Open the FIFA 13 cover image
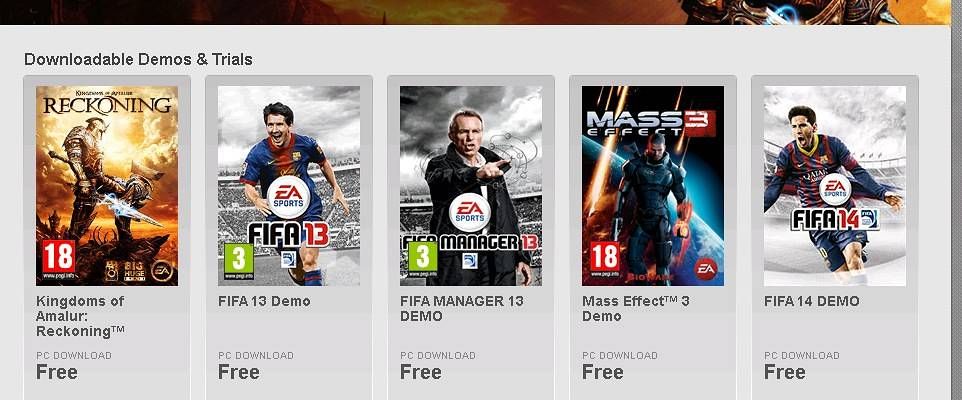The image size is (962, 400). [289, 186]
